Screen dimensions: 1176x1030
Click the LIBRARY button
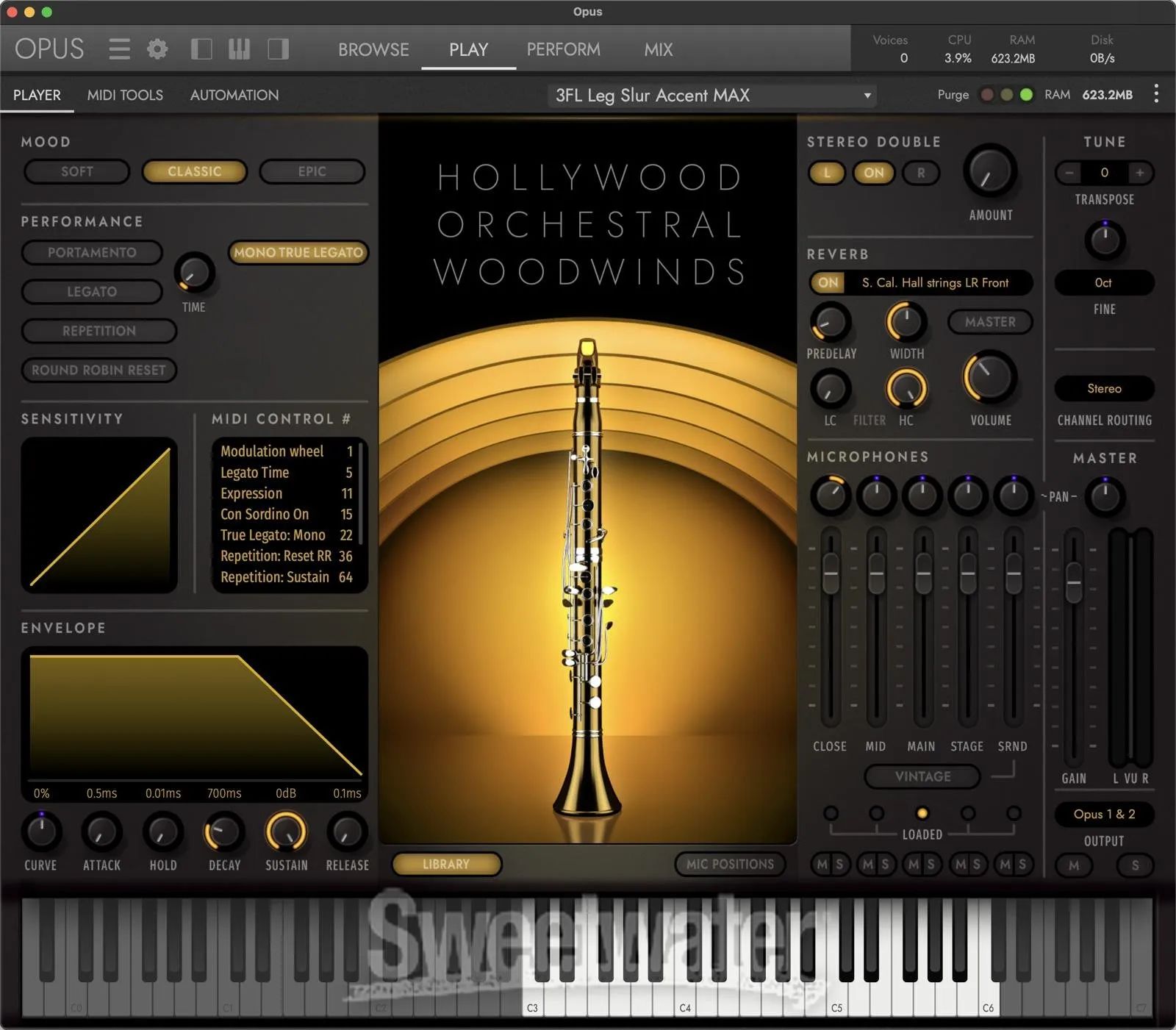click(446, 864)
